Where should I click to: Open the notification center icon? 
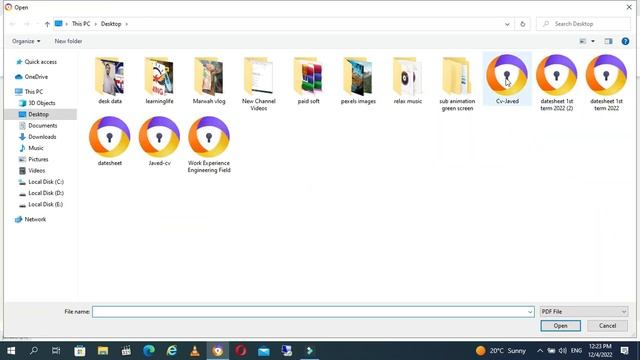tap(624, 351)
